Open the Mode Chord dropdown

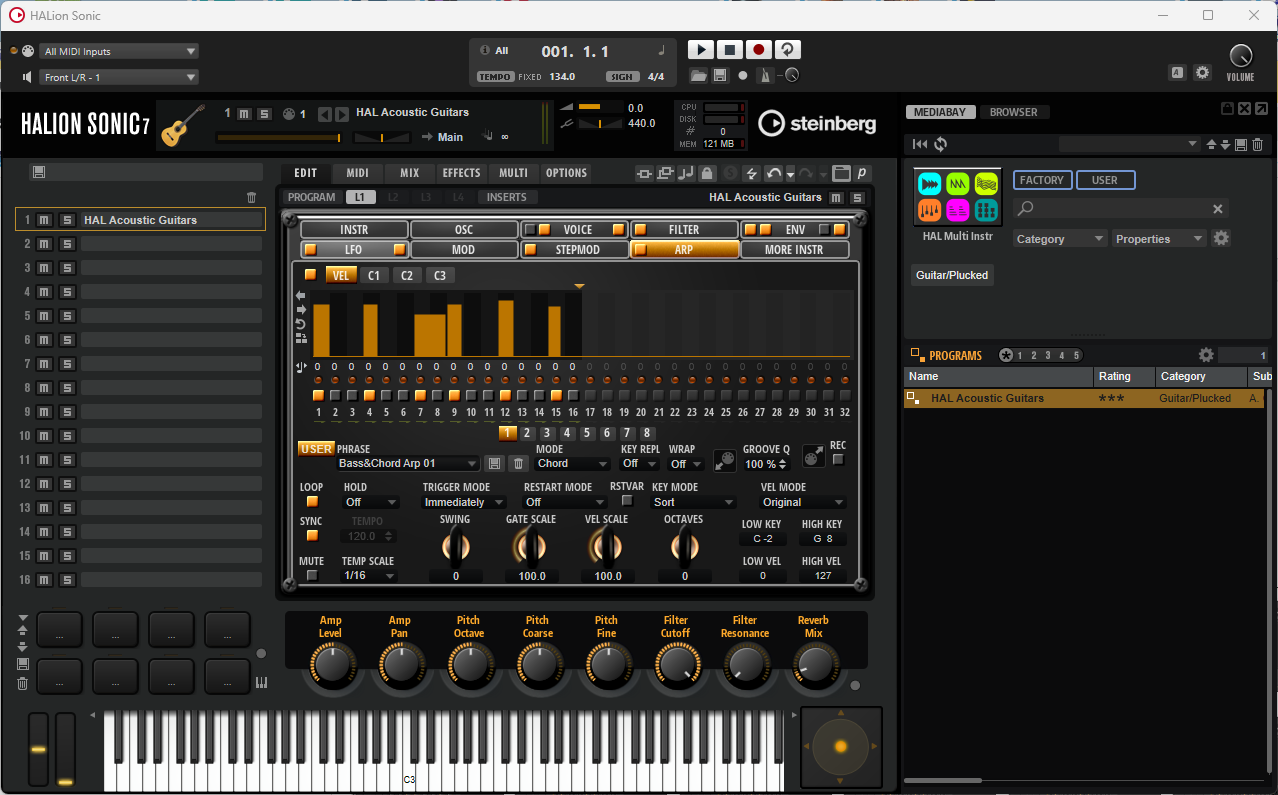coord(573,463)
